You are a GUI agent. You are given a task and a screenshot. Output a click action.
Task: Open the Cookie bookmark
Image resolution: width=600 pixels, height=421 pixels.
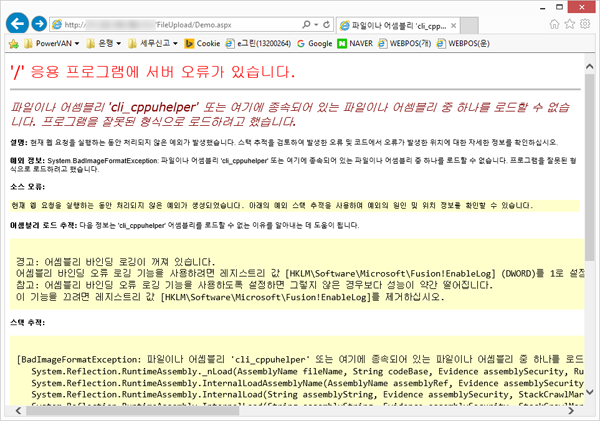click(202, 44)
